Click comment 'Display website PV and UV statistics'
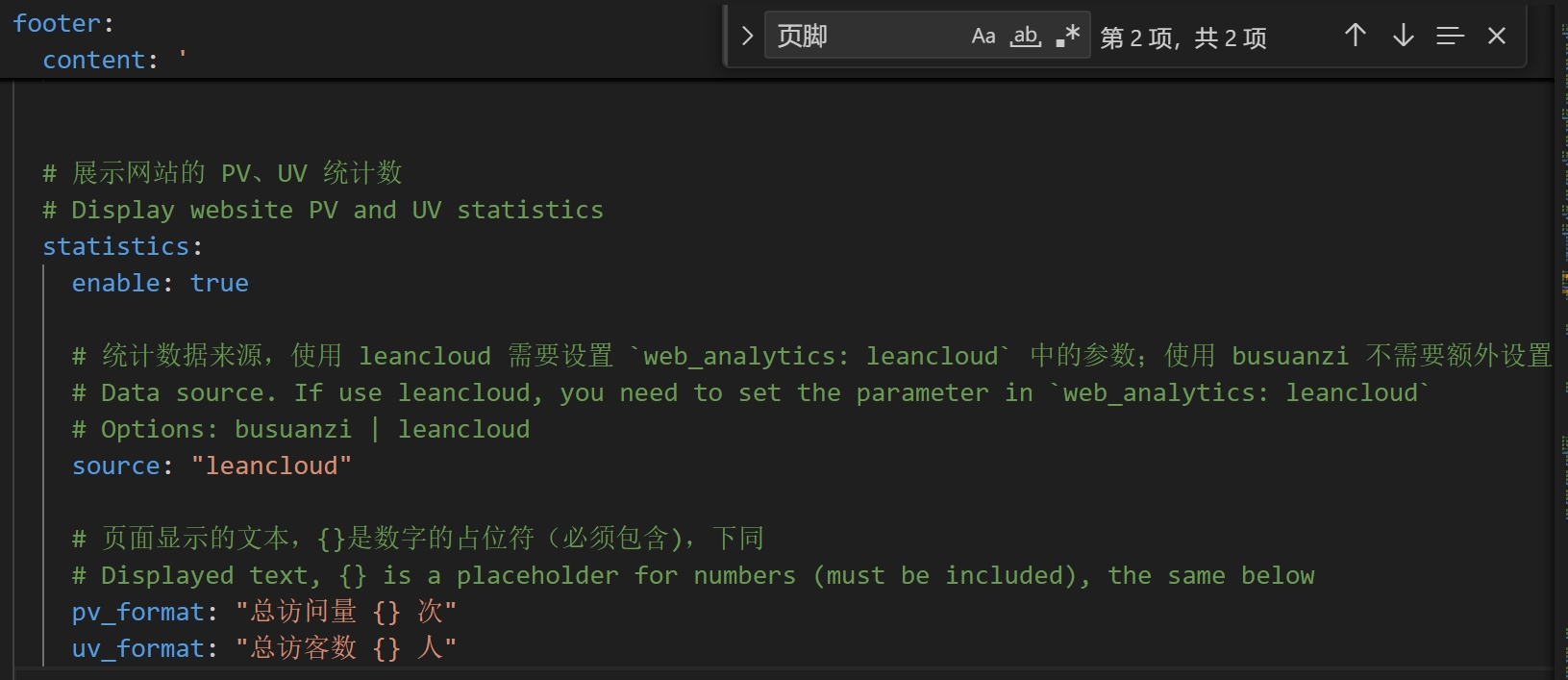Image resolution: width=1568 pixels, height=680 pixels. click(x=336, y=211)
